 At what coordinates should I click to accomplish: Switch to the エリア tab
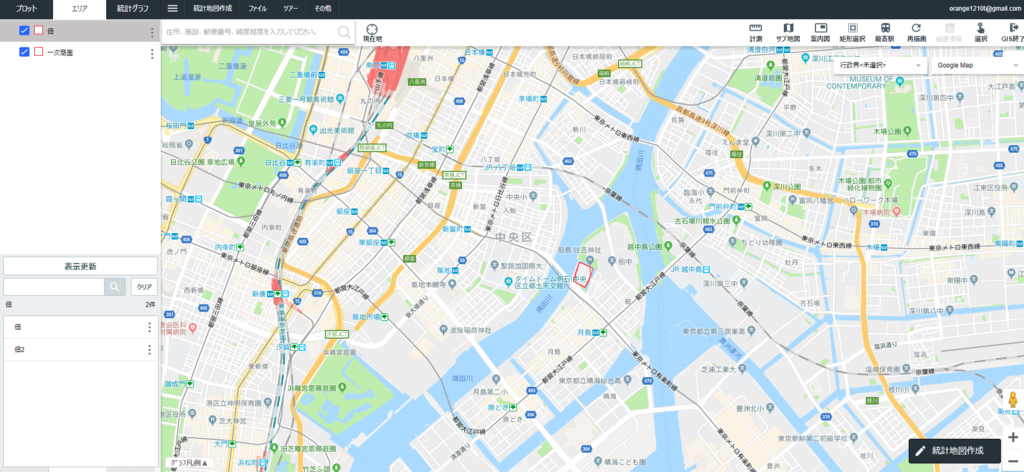79,9
